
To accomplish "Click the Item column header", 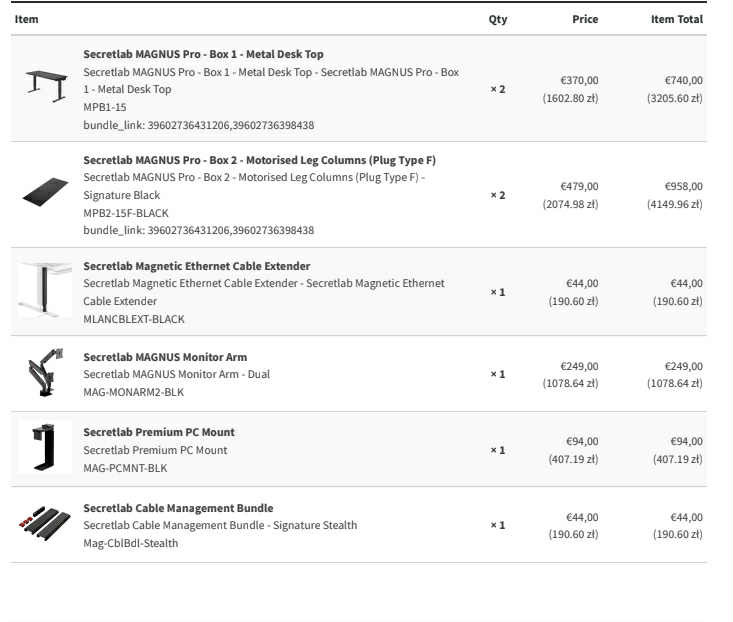I will click(26, 19).
